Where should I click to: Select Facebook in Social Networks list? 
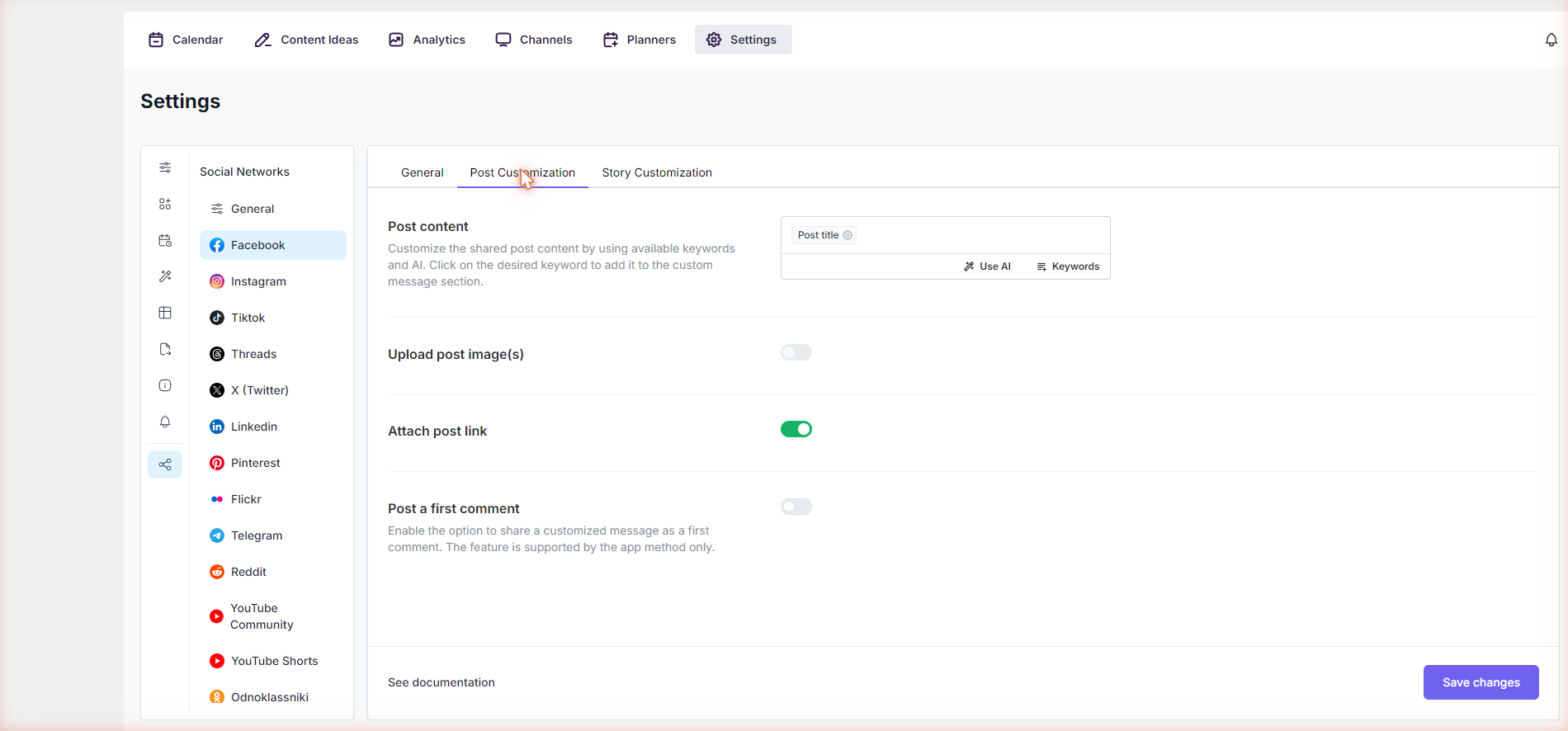pyautogui.click(x=272, y=245)
